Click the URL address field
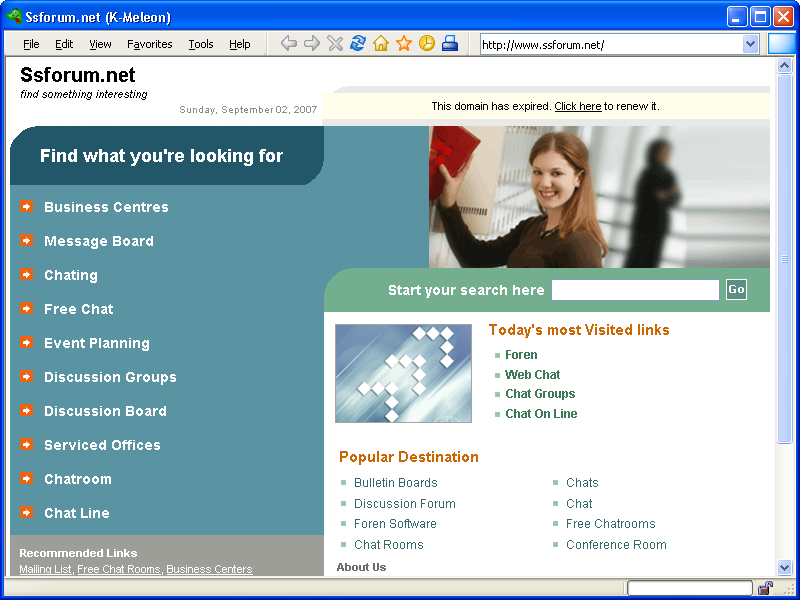The height and width of the screenshot is (600, 800). (611, 44)
